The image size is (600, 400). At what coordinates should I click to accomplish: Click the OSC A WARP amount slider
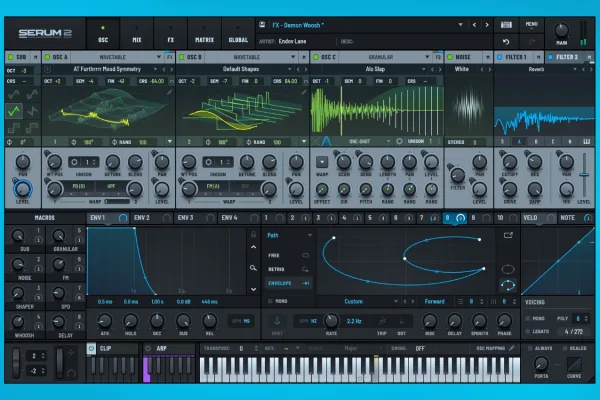pyautogui.click(x=117, y=201)
